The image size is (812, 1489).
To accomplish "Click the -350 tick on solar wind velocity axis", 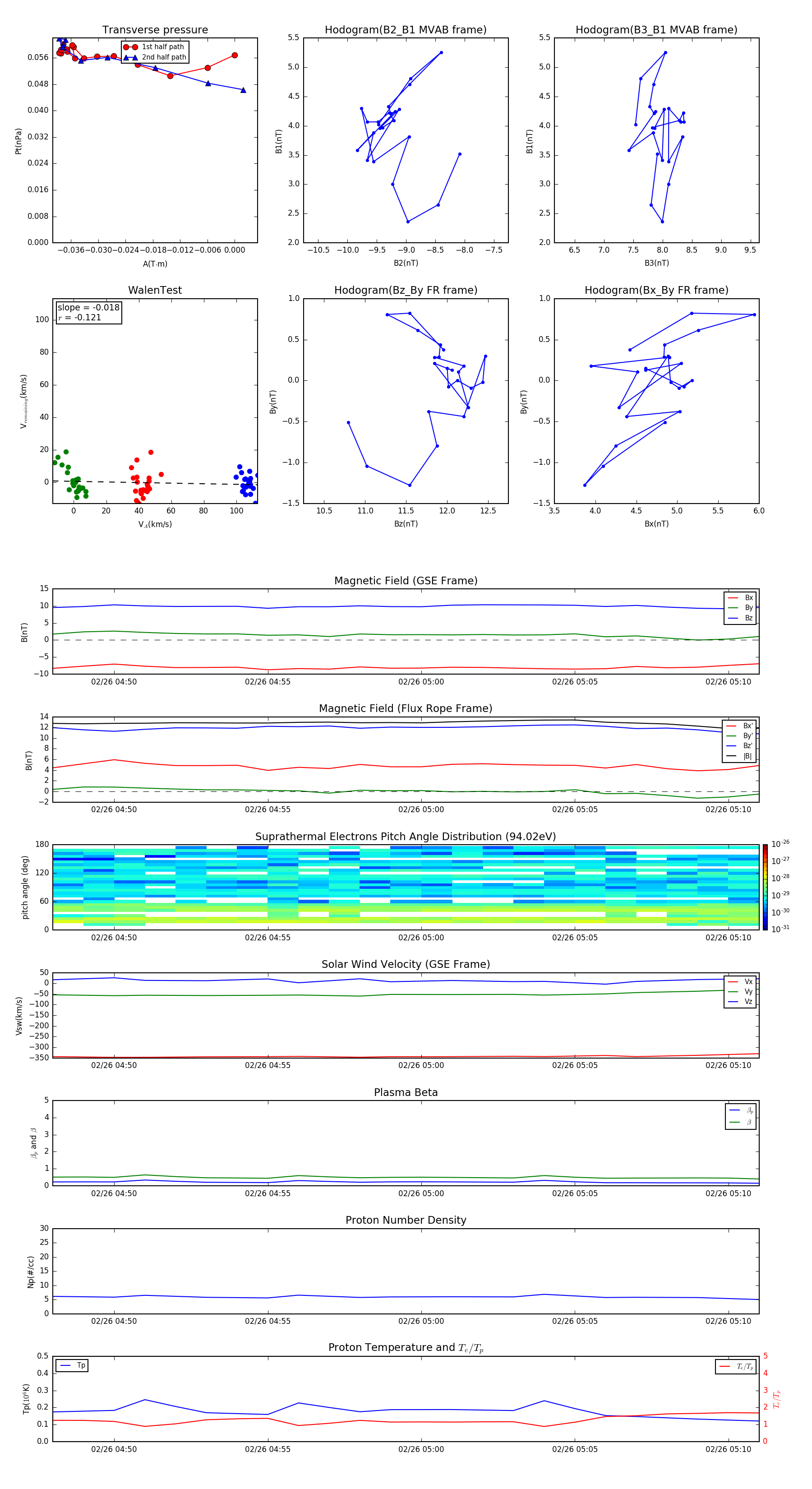I will (39, 1058).
